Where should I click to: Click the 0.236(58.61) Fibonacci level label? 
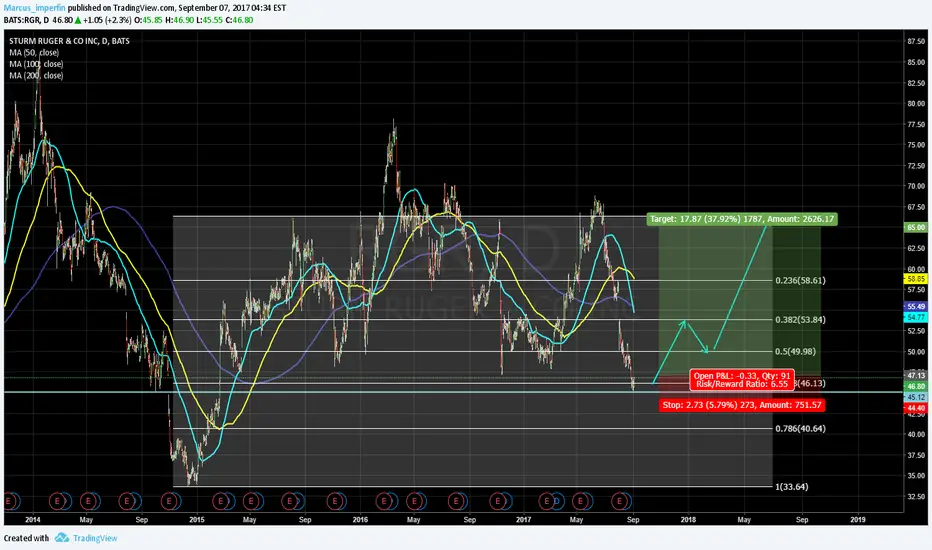click(x=800, y=280)
